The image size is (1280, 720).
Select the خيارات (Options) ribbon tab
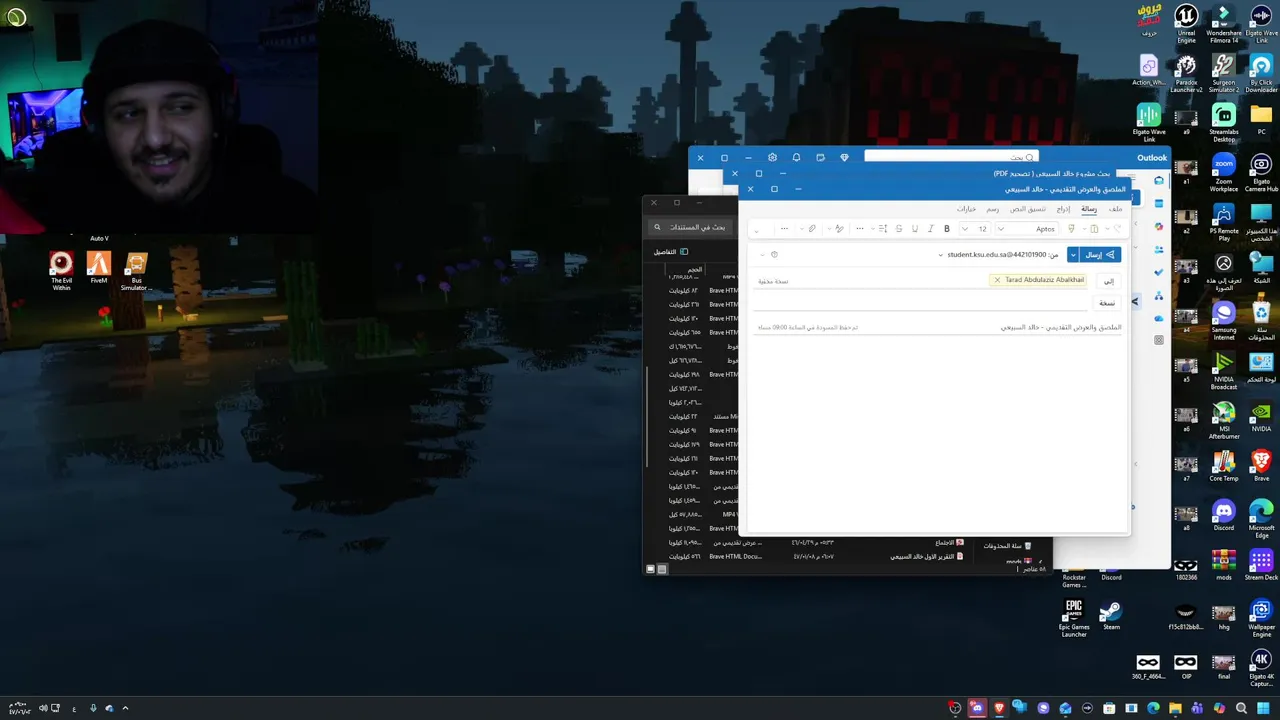tap(967, 209)
